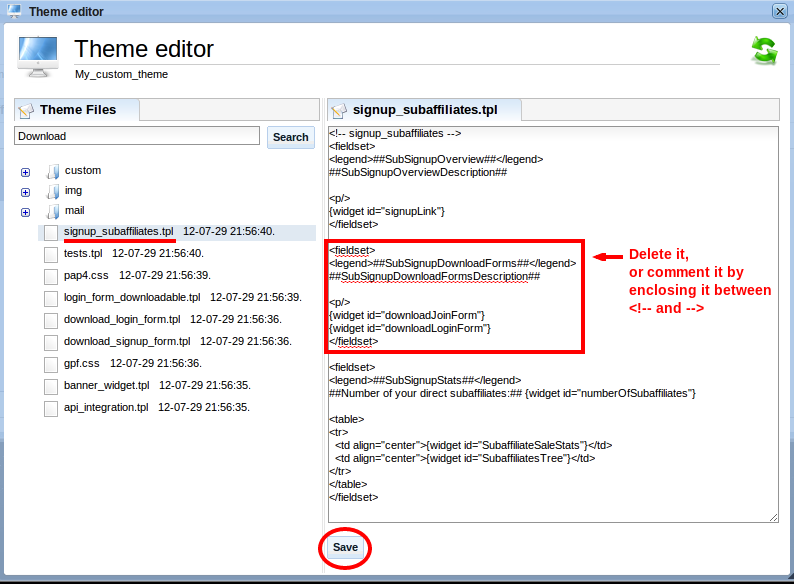Click the Theme Files tab tag icon
Screen dimensions: 794x584
click(26, 110)
